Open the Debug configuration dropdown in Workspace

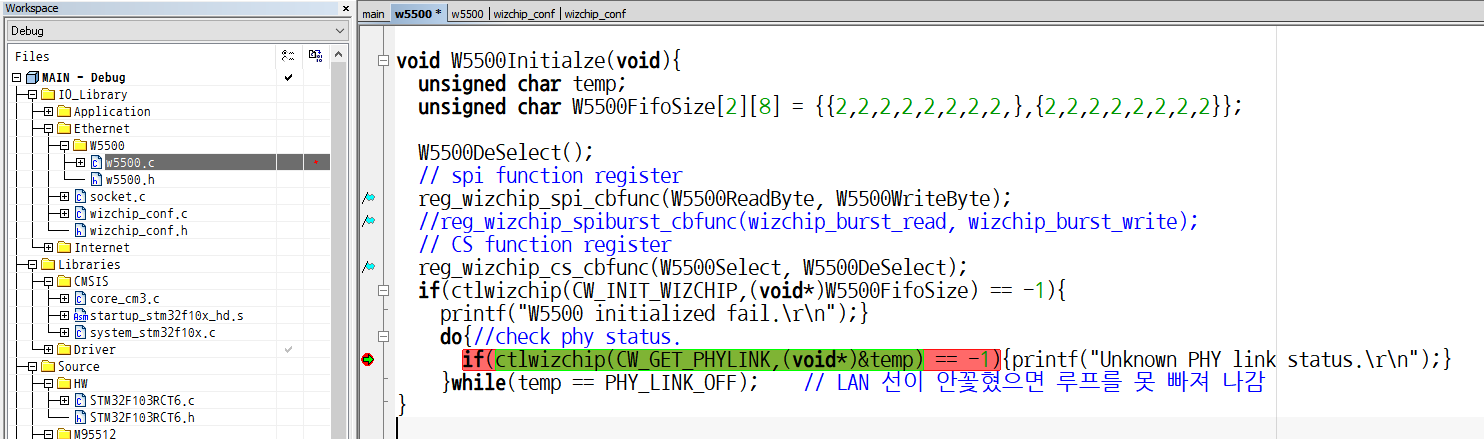(176, 31)
